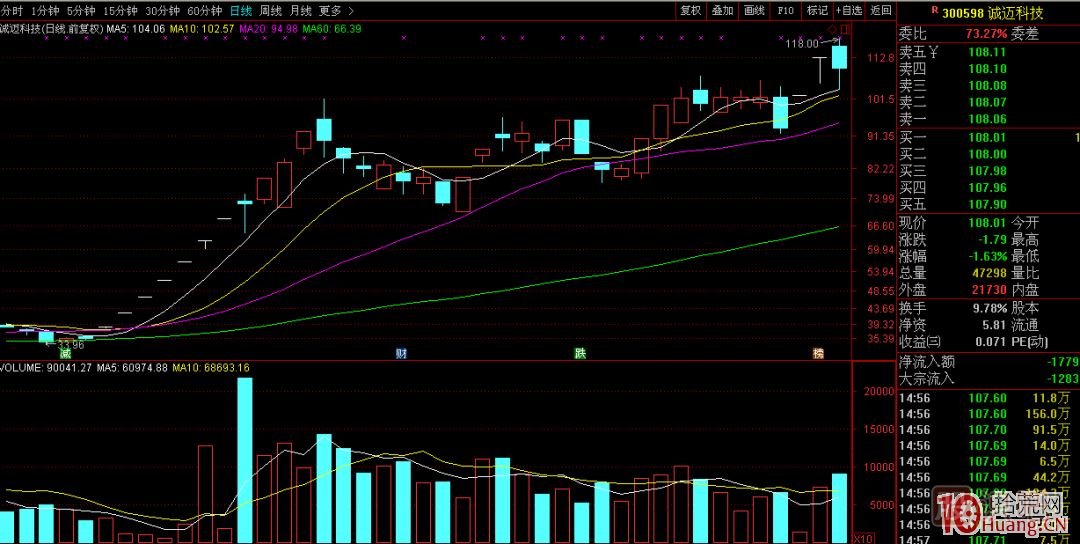Viewport: 1080px width, 544px height.
Task: Open the 叠加 overlay tool
Action: pyautogui.click(x=722, y=10)
